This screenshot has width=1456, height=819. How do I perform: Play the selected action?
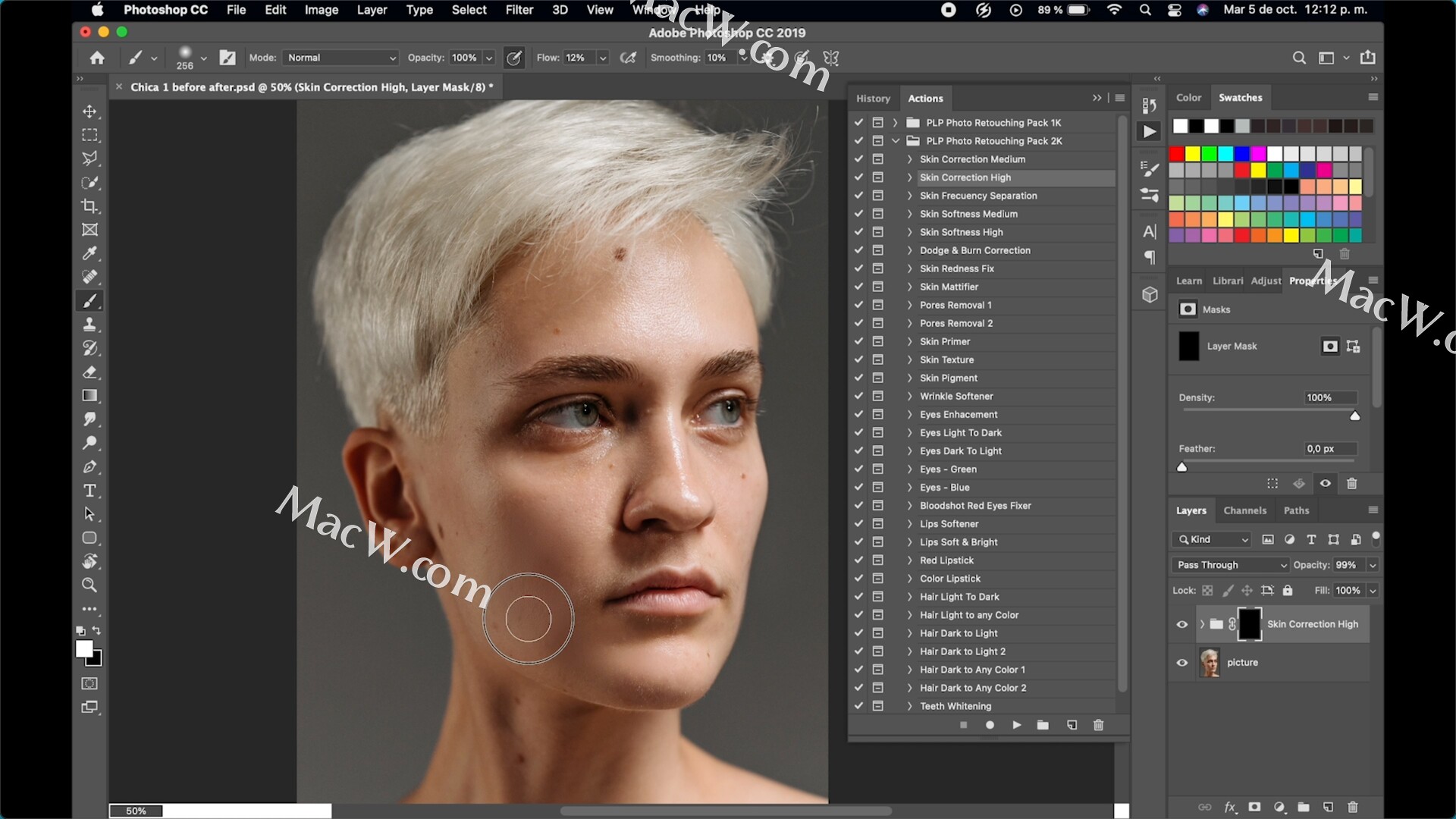1017,726
